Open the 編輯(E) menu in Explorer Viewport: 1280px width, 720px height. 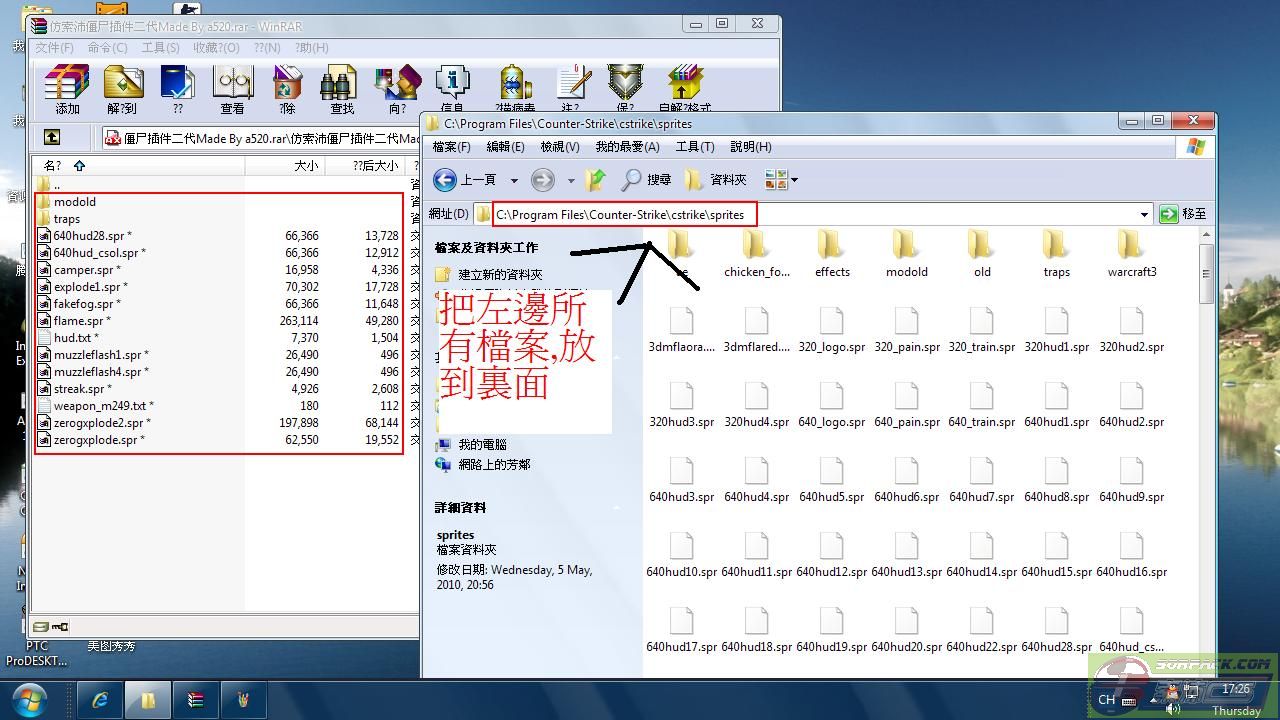(x=505, y=146)
